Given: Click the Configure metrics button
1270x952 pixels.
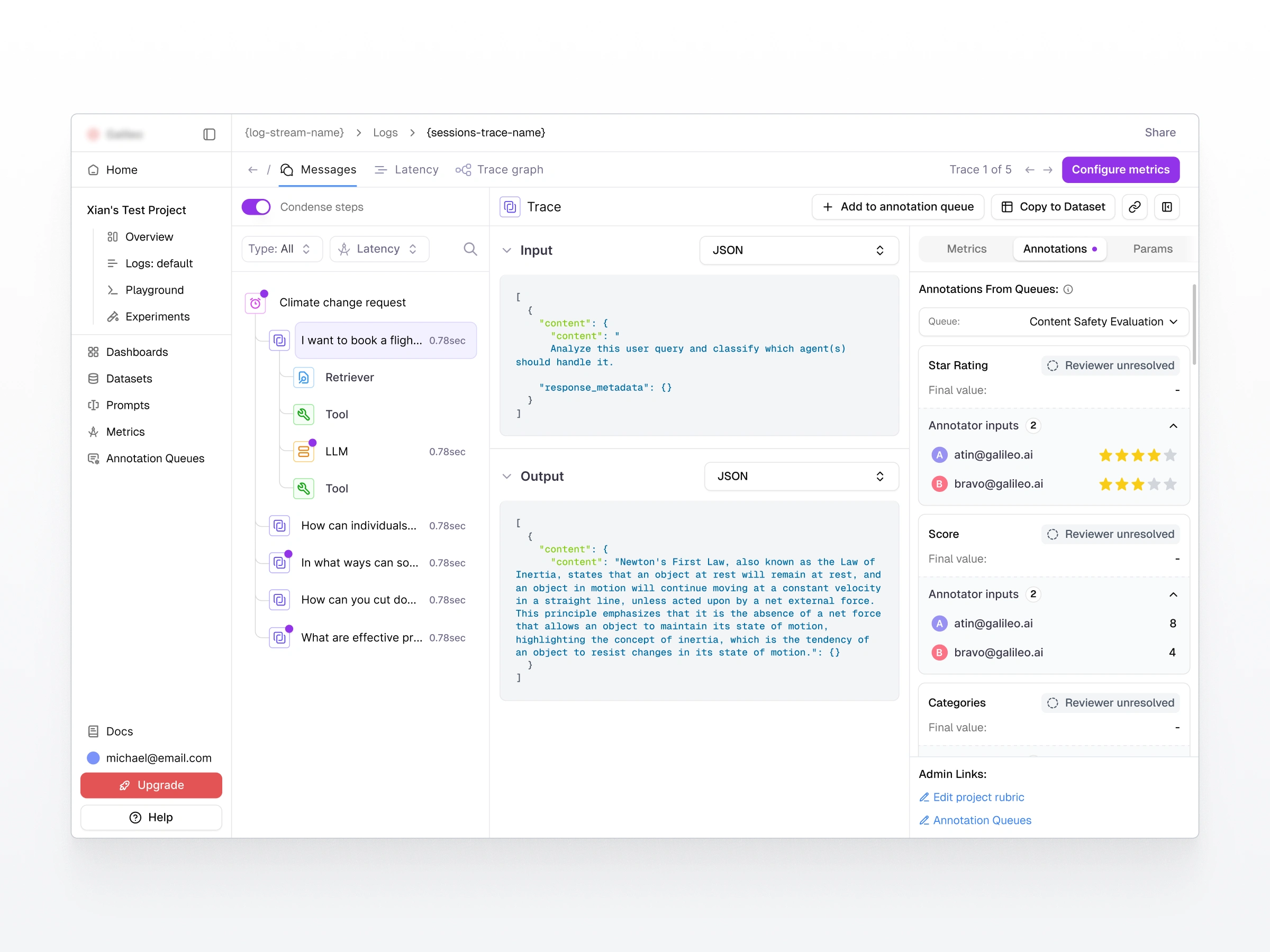Looking at the screenshot, I should pos(1120,169).
